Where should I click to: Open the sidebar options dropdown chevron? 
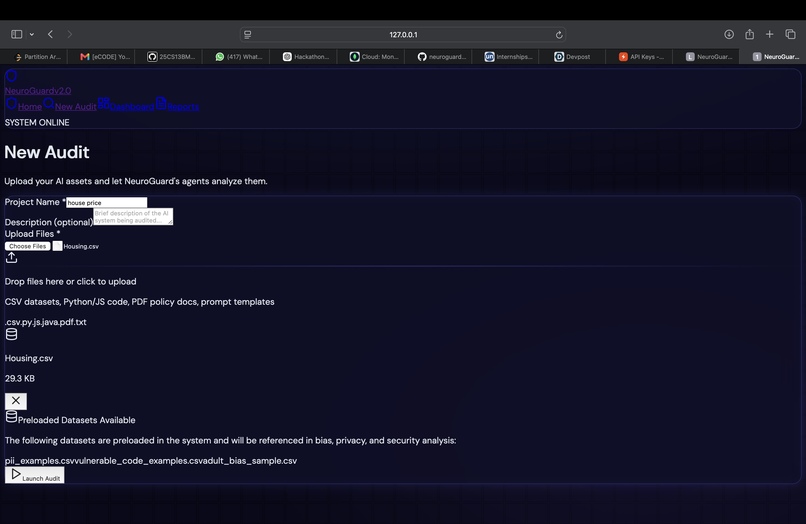click(x=32, y=34)
